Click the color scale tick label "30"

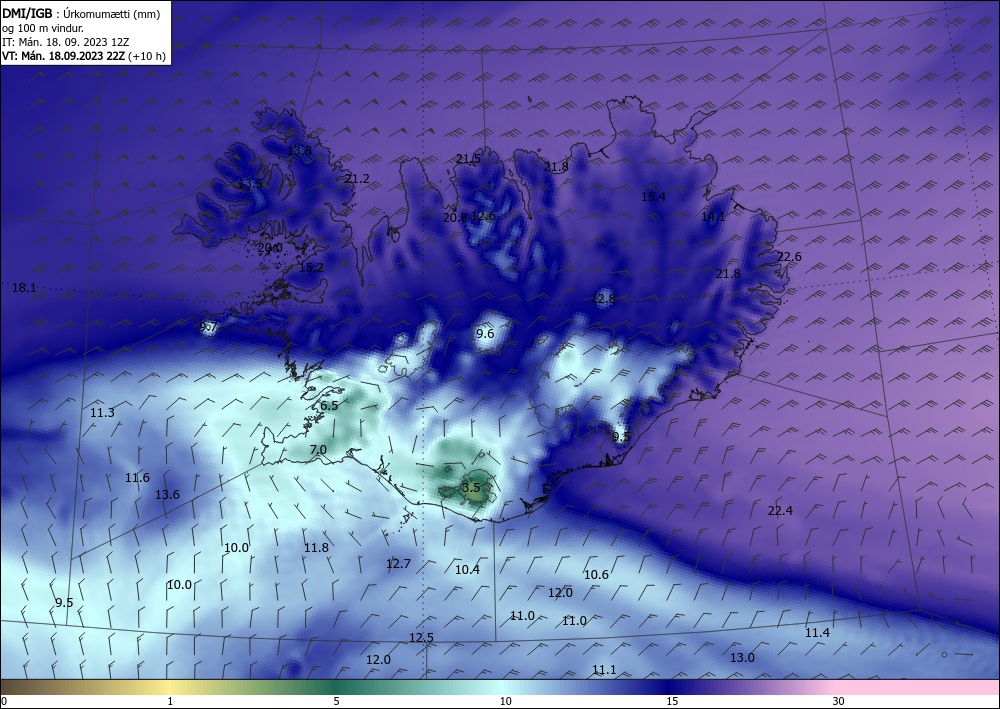click(838, 701)
